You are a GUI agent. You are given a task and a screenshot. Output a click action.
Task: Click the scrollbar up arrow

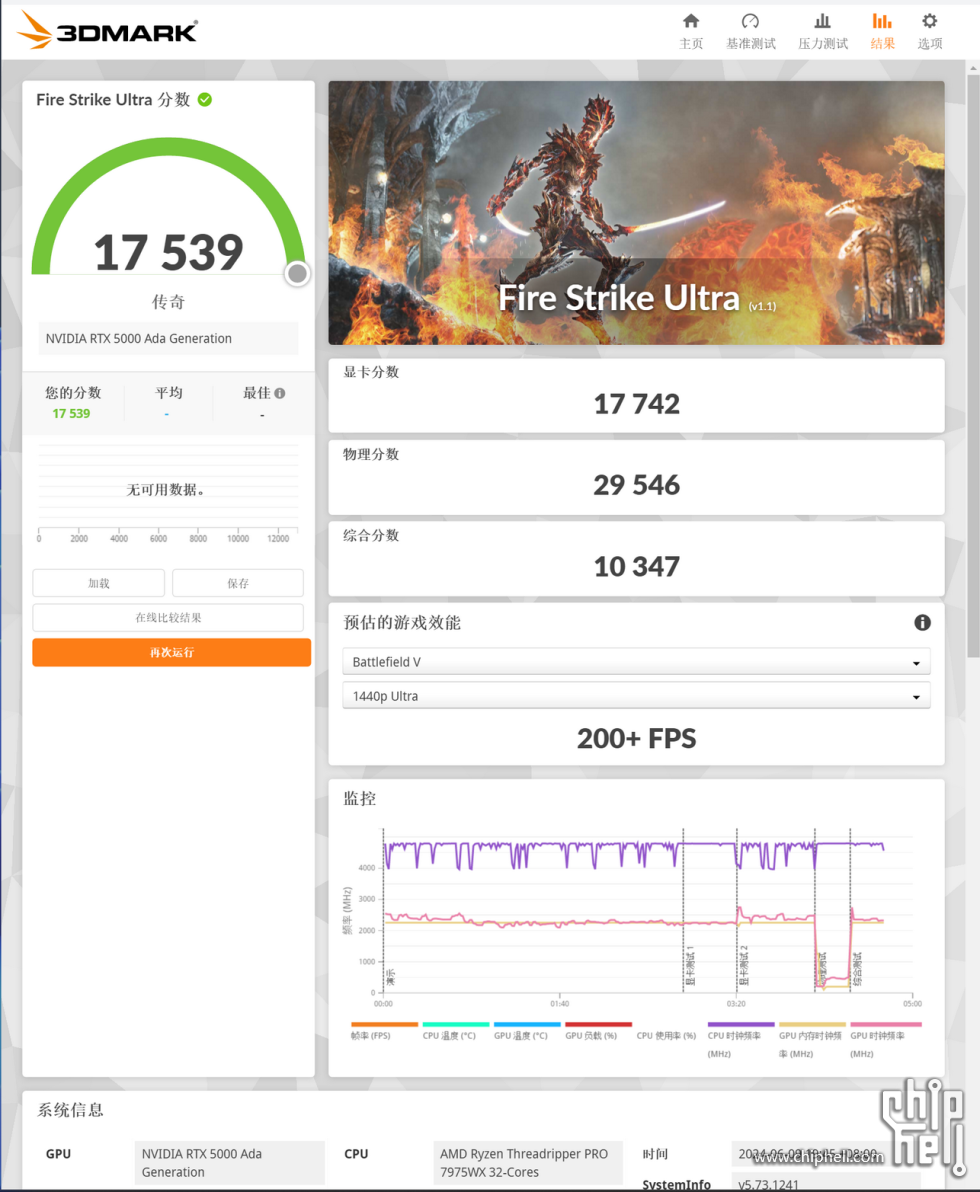click(973, 68)
